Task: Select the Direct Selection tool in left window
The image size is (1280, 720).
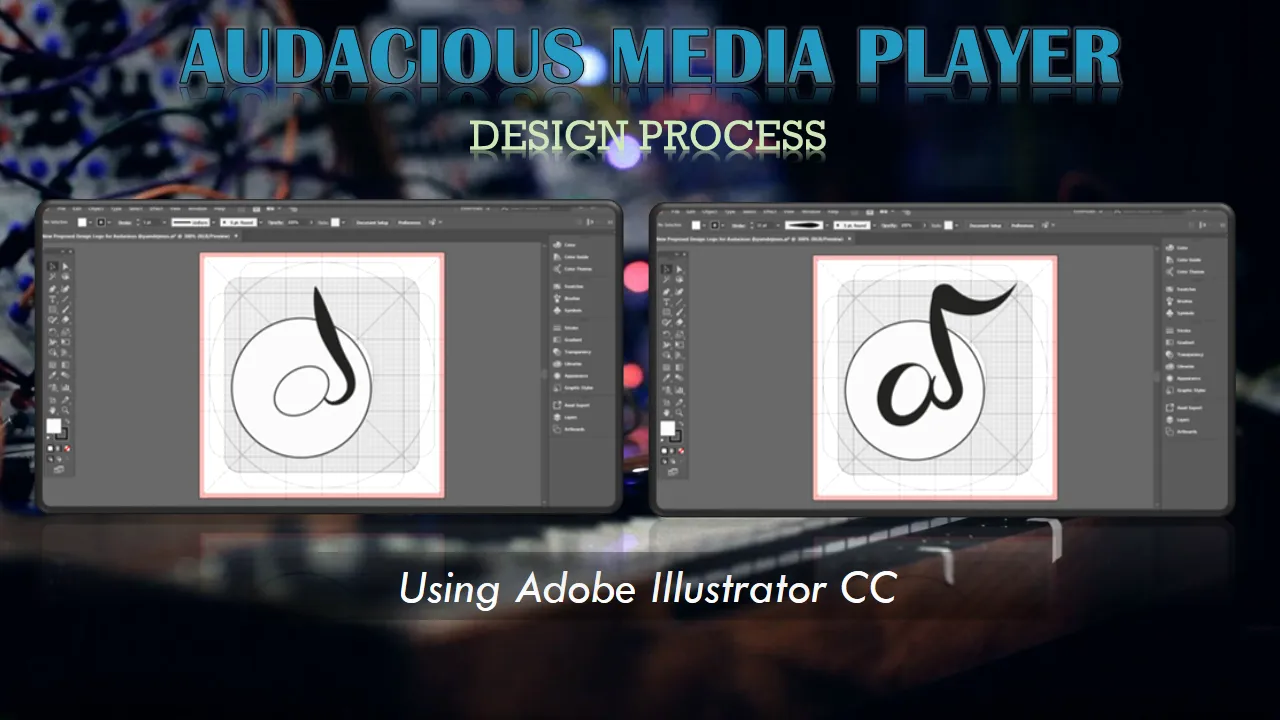Action: (x=66, y=267)
